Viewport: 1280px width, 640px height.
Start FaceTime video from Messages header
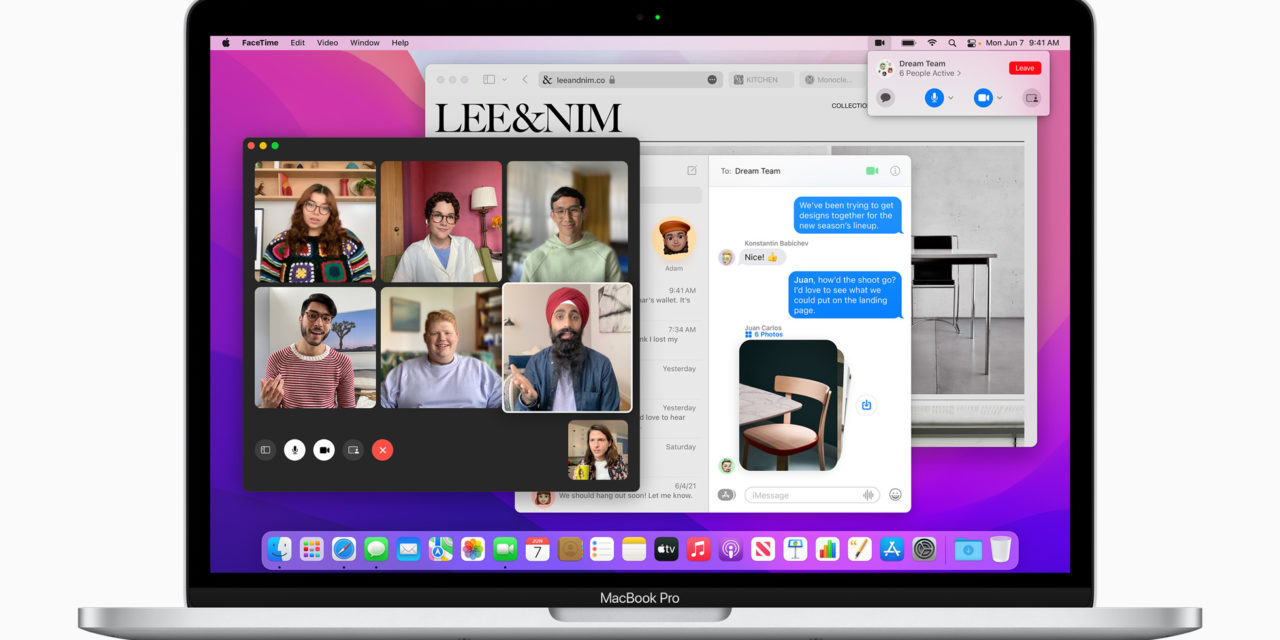click(x=872, y=171)
